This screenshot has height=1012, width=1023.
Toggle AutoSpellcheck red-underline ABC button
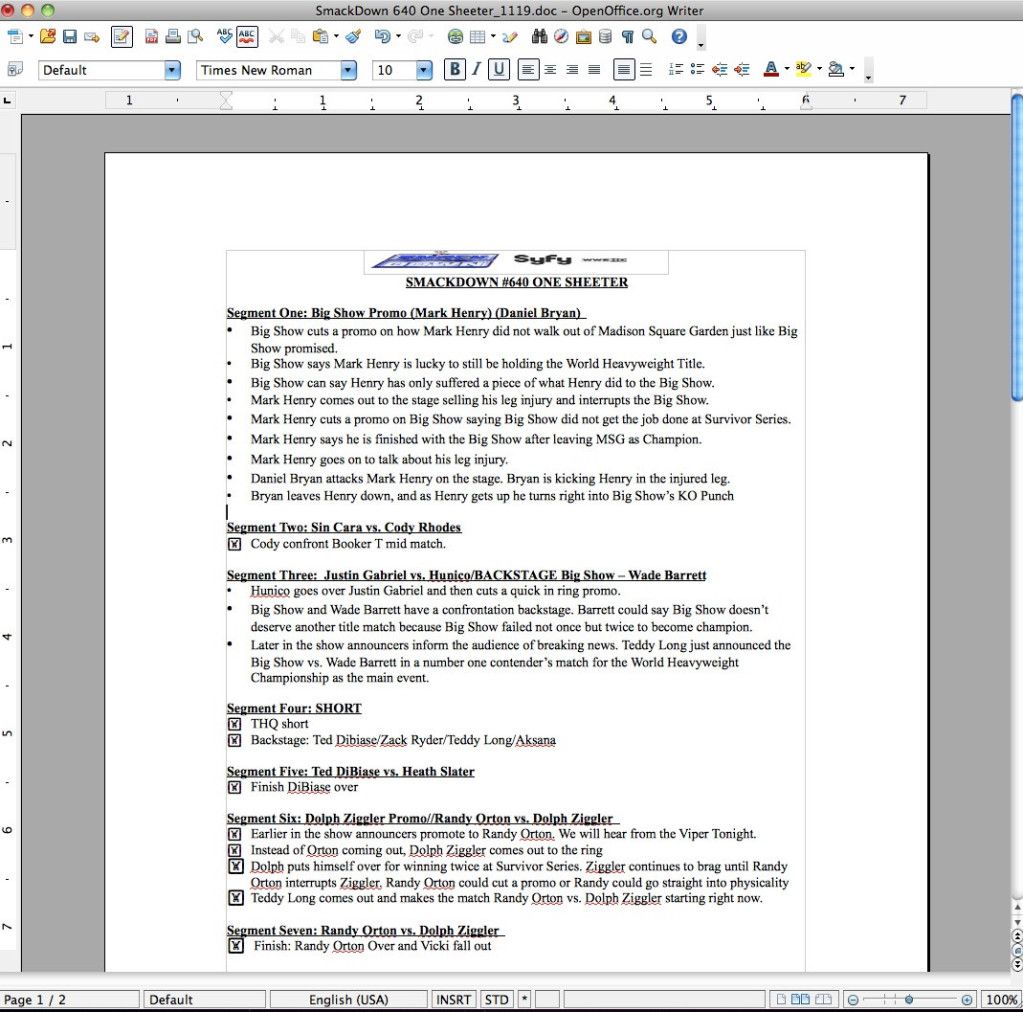pyautogui.click(x=246, y=37)
